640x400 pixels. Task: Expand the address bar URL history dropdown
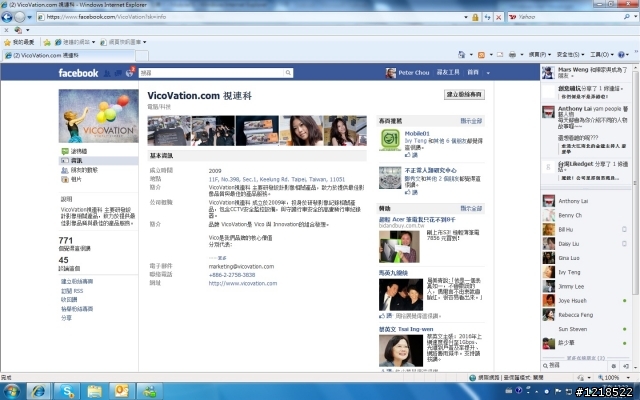pyautogui.click(x=466, y=17)
